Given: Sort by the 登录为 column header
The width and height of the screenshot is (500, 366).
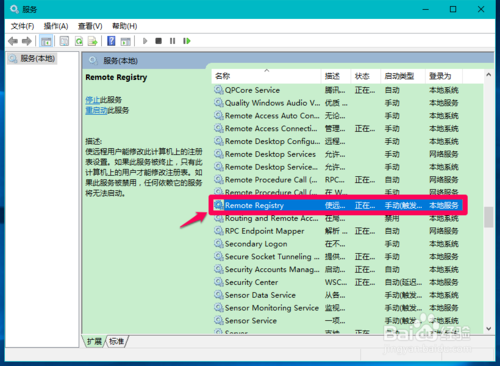Looking at the screenshot, I should point(444,76).
